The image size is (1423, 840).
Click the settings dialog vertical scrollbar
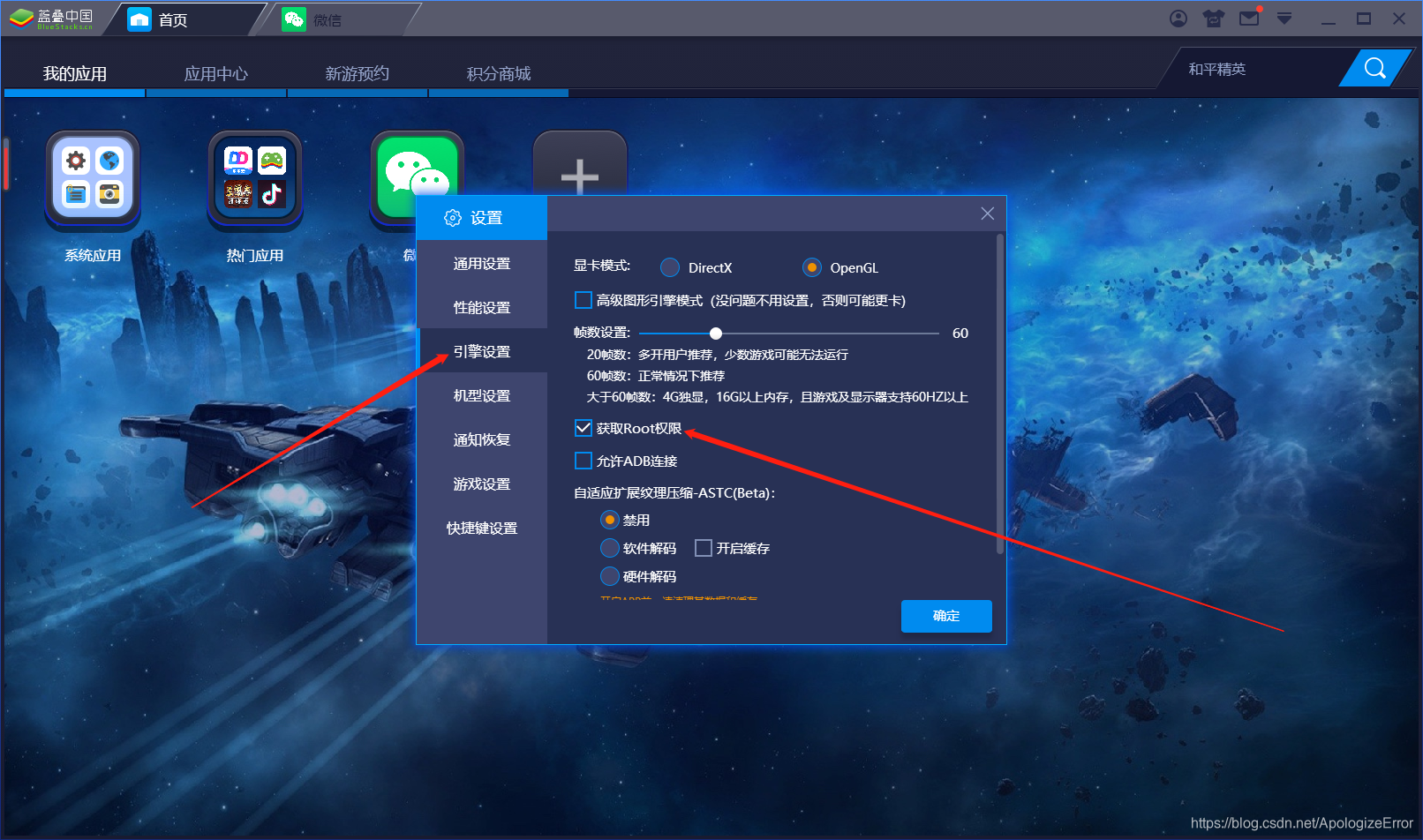tap(1000, 394)
